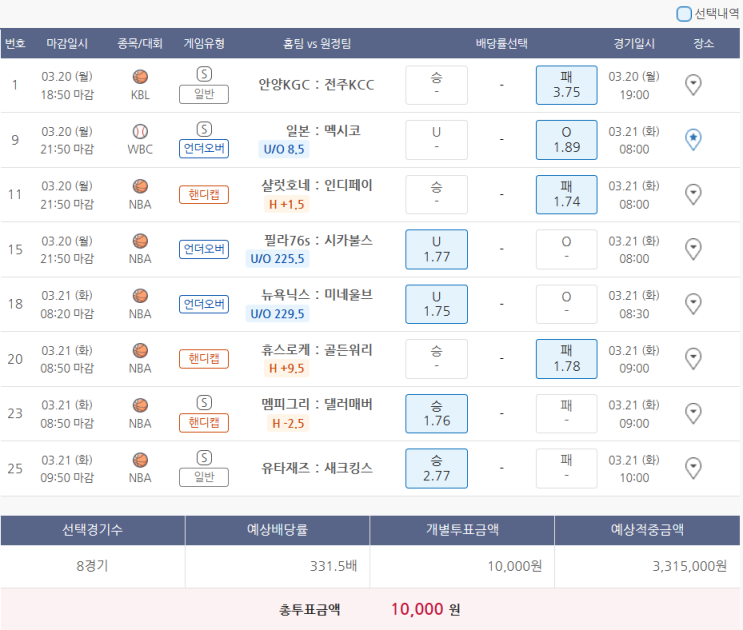Click the 일반 game type tag in row 1
This screenshot has height=630, width=743.
204,94
